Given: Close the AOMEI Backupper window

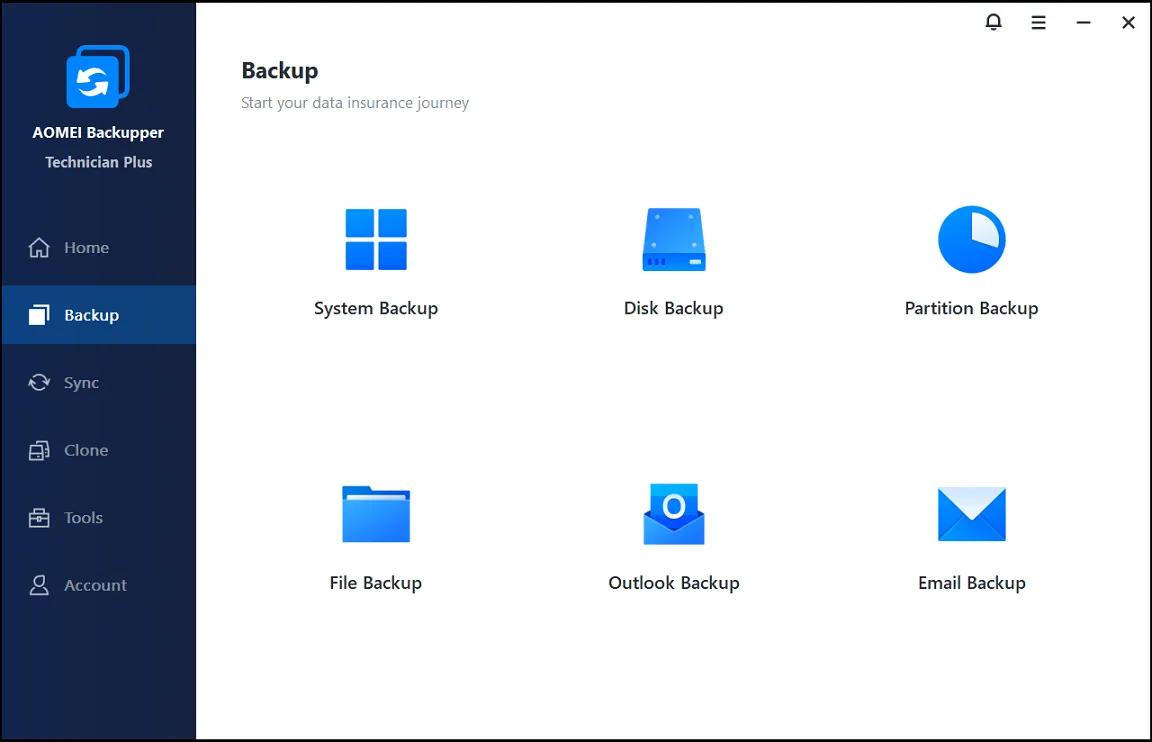Looking at the screenshot, I should 1128,22.
